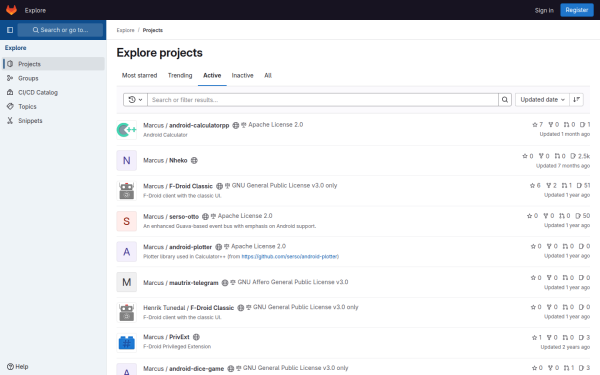Screen dimensions: 600x375
Task: Click the Marcus F-Droid Classic robot avatar
Action: coord(127,191)
